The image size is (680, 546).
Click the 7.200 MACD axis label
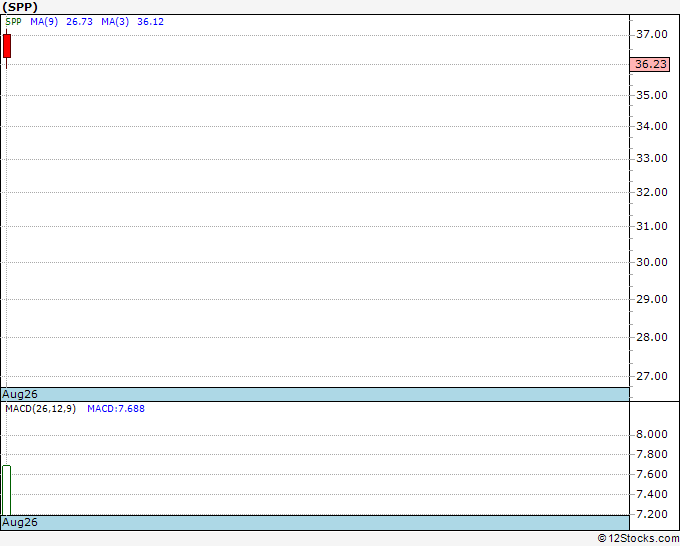[x=652, y=514]
